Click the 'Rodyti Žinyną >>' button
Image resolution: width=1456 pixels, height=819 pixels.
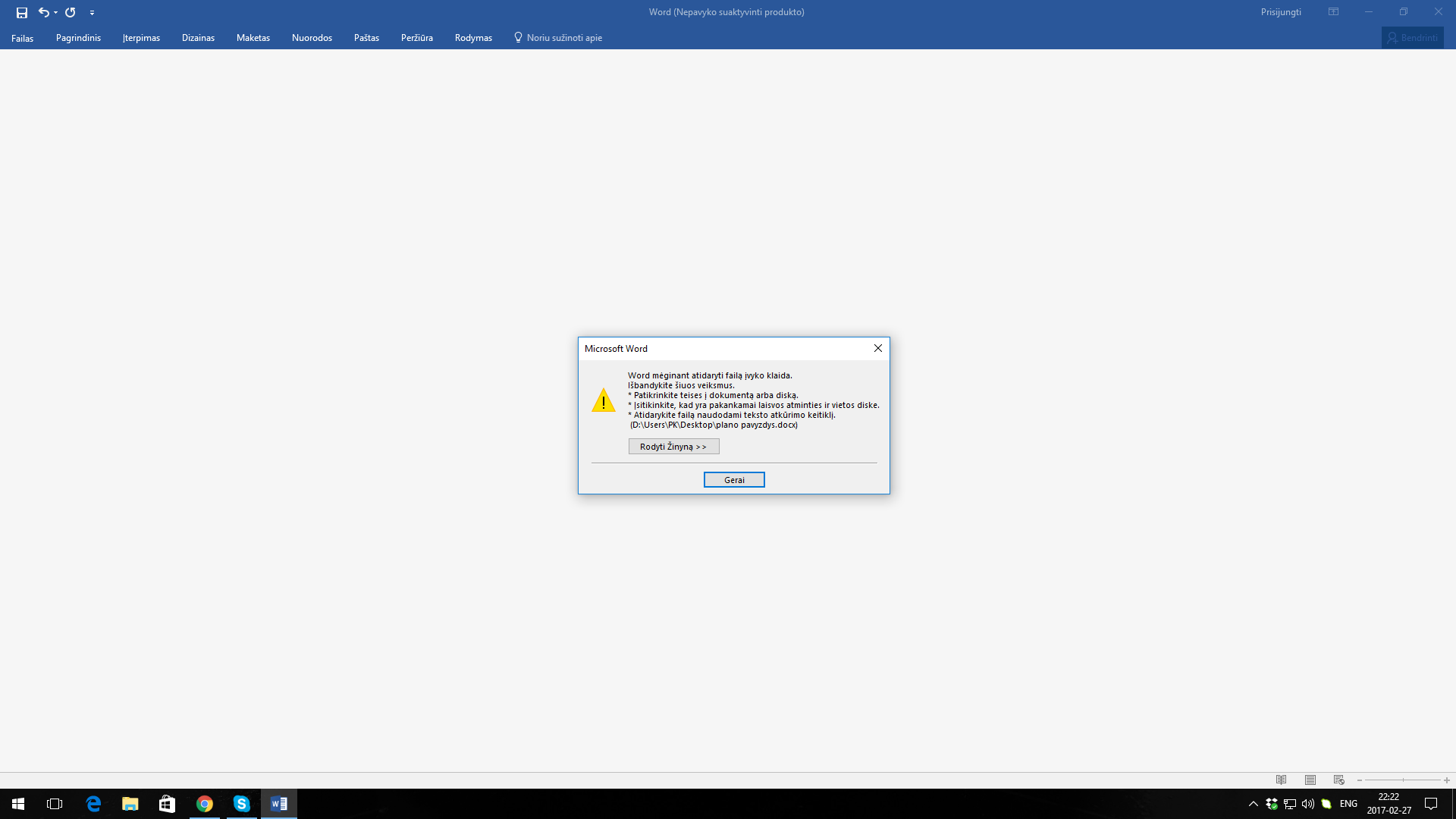[673, 447]
